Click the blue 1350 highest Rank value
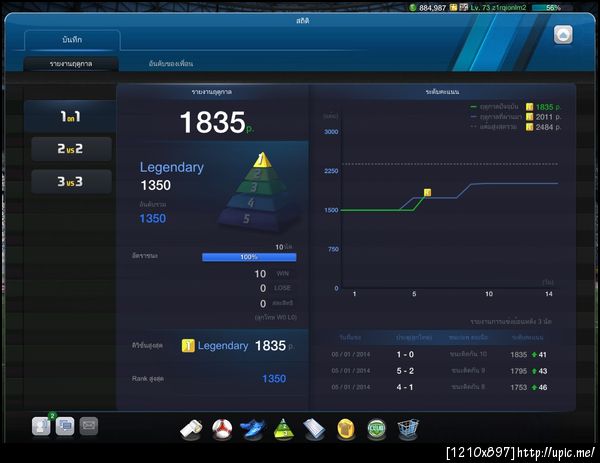The image size is (600, 463). click(x=274, y=379)
